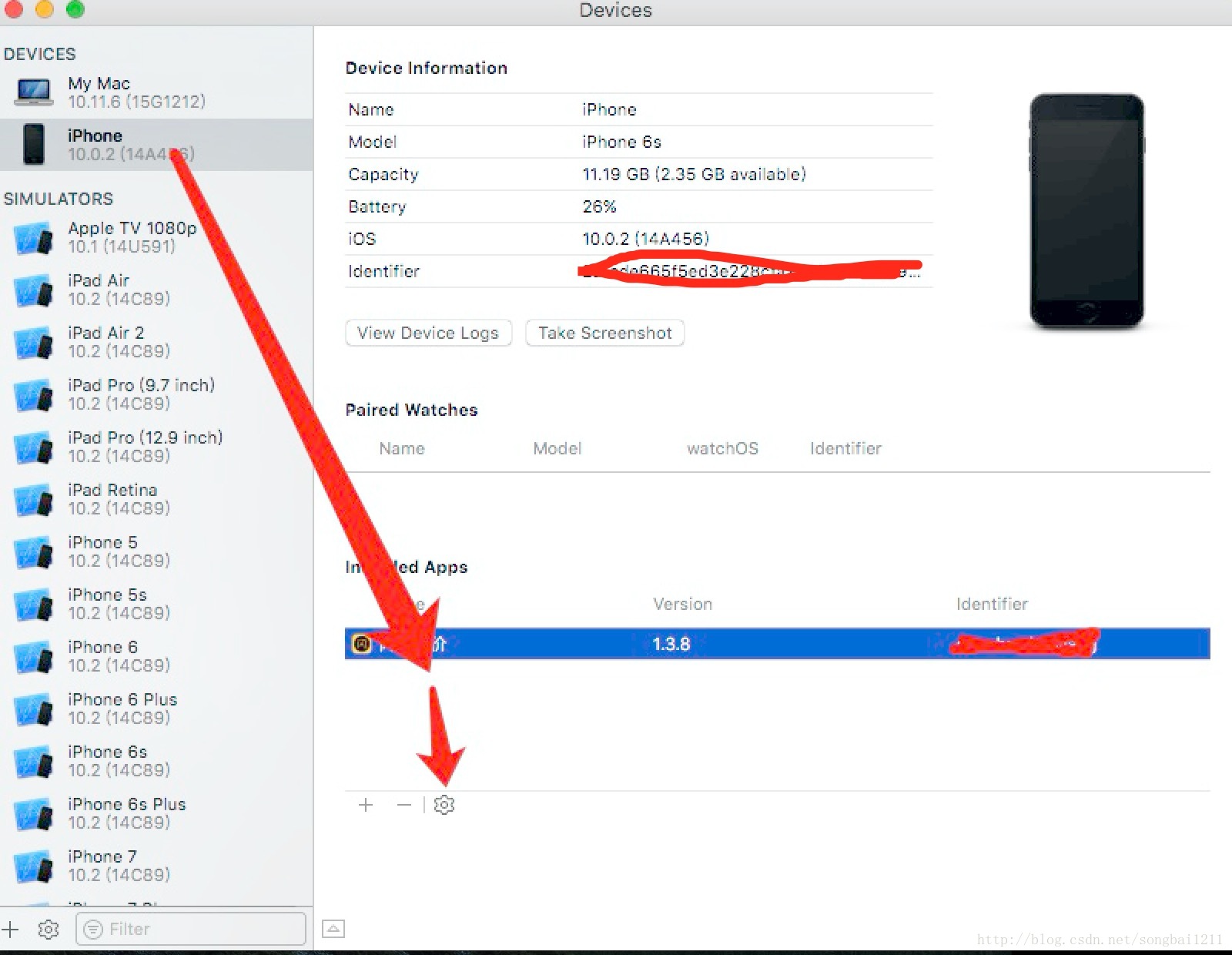Click the My Mac laptop icon

[x=34, y=92]
